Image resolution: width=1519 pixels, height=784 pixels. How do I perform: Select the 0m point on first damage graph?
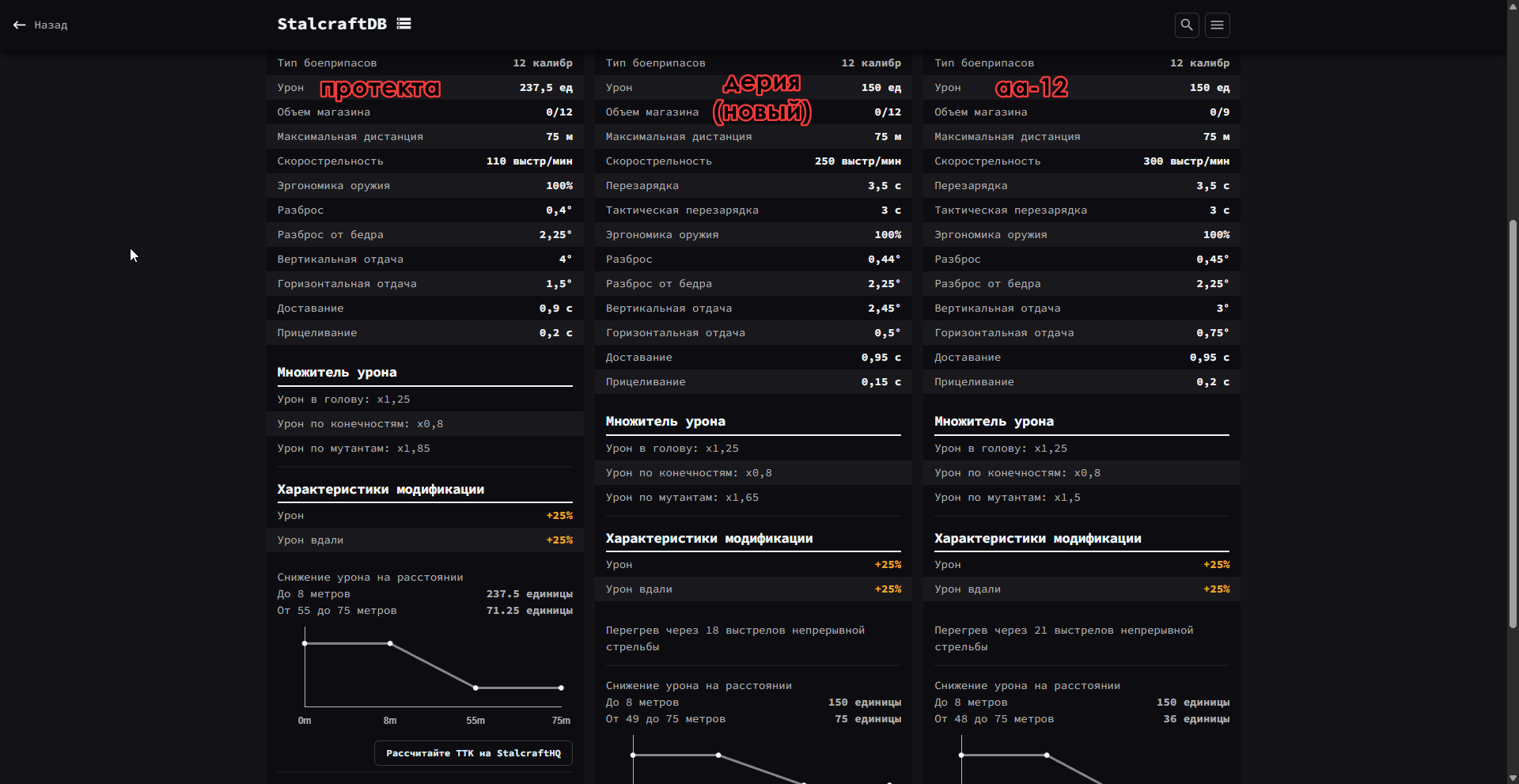(x=305, y=643)
